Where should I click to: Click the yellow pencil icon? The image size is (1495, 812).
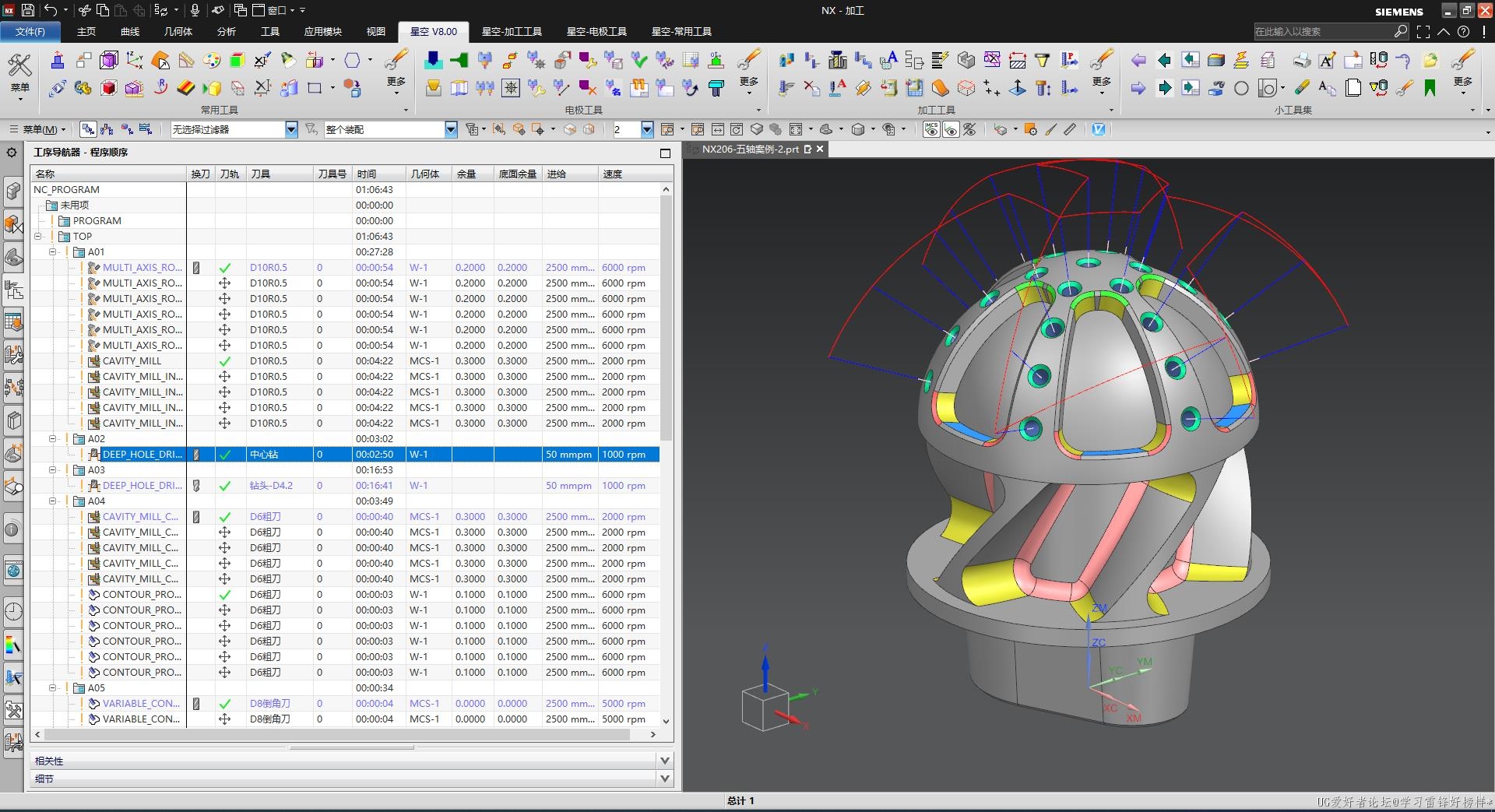1301,88
